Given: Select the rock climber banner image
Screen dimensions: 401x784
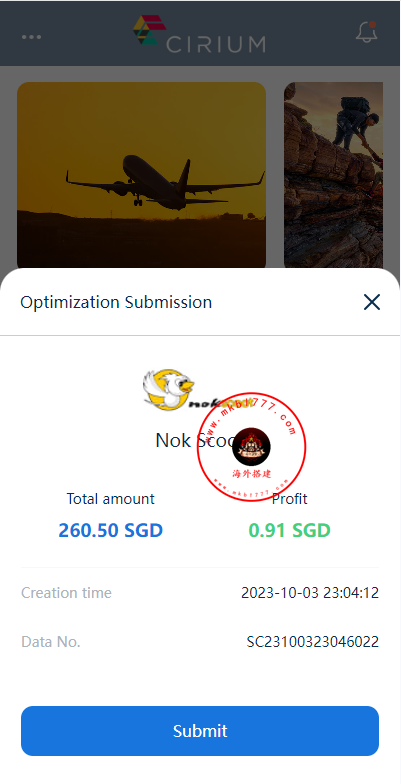Looking at the screenshot, I should [334, 176].
